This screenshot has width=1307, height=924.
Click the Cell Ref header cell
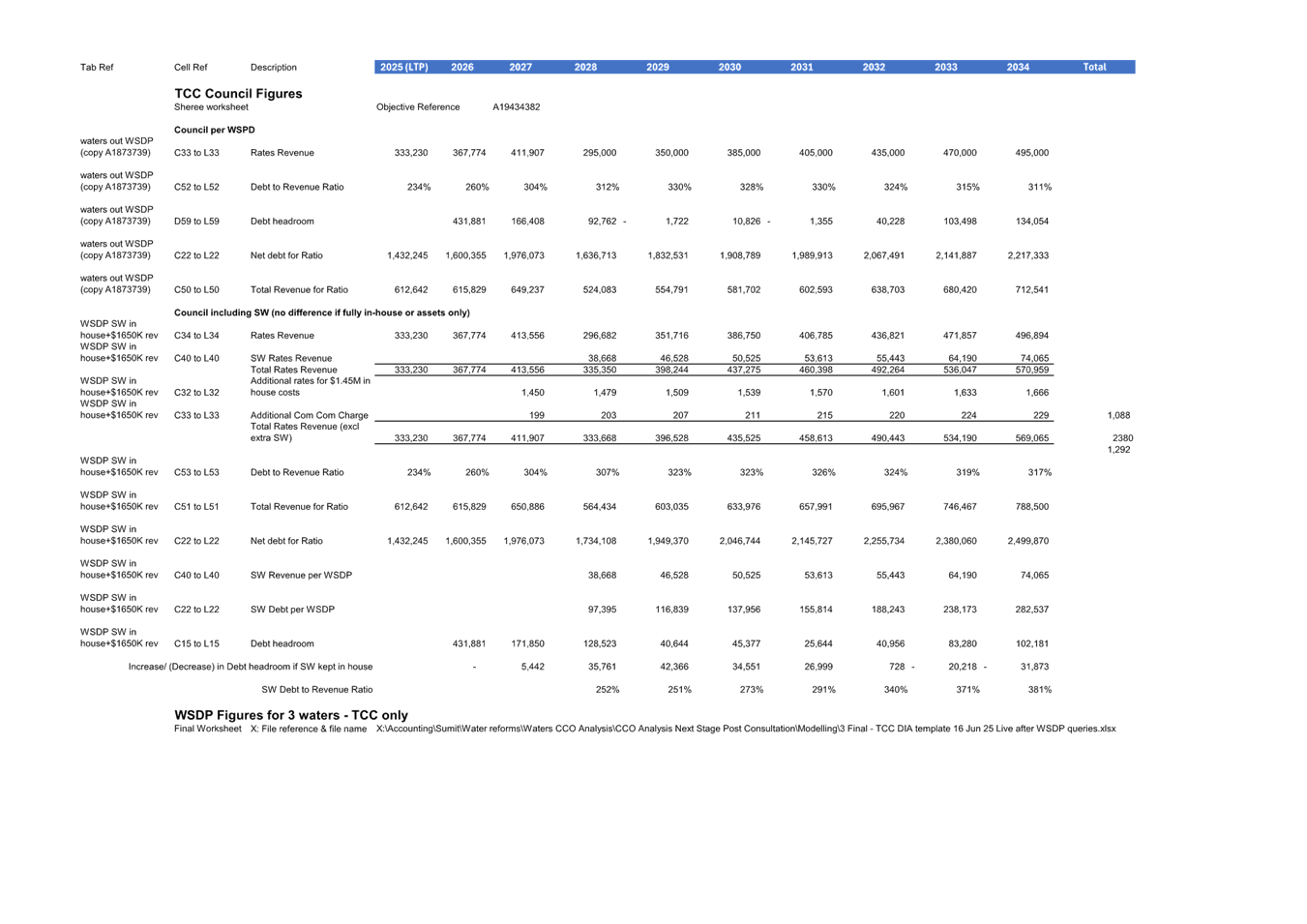click(x=191, y=68)
